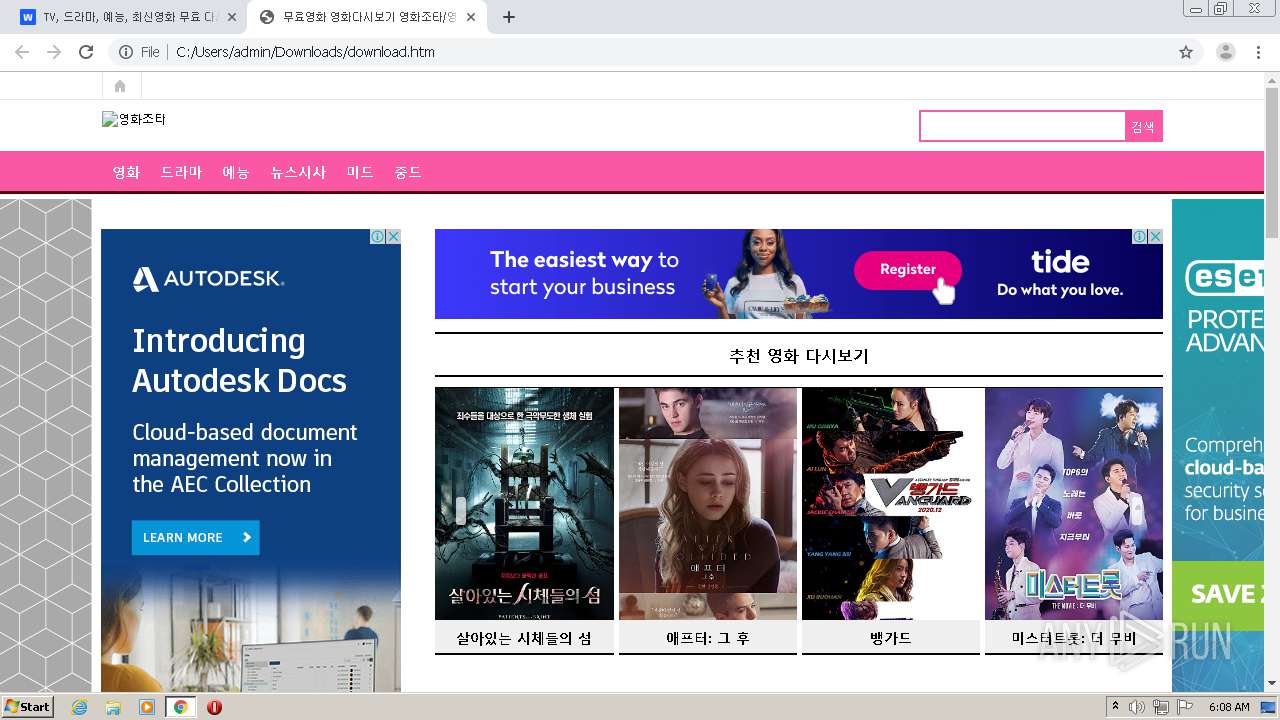1280x720 pixels.
Task: Click the tide logo in banner
Action: 1060,262
